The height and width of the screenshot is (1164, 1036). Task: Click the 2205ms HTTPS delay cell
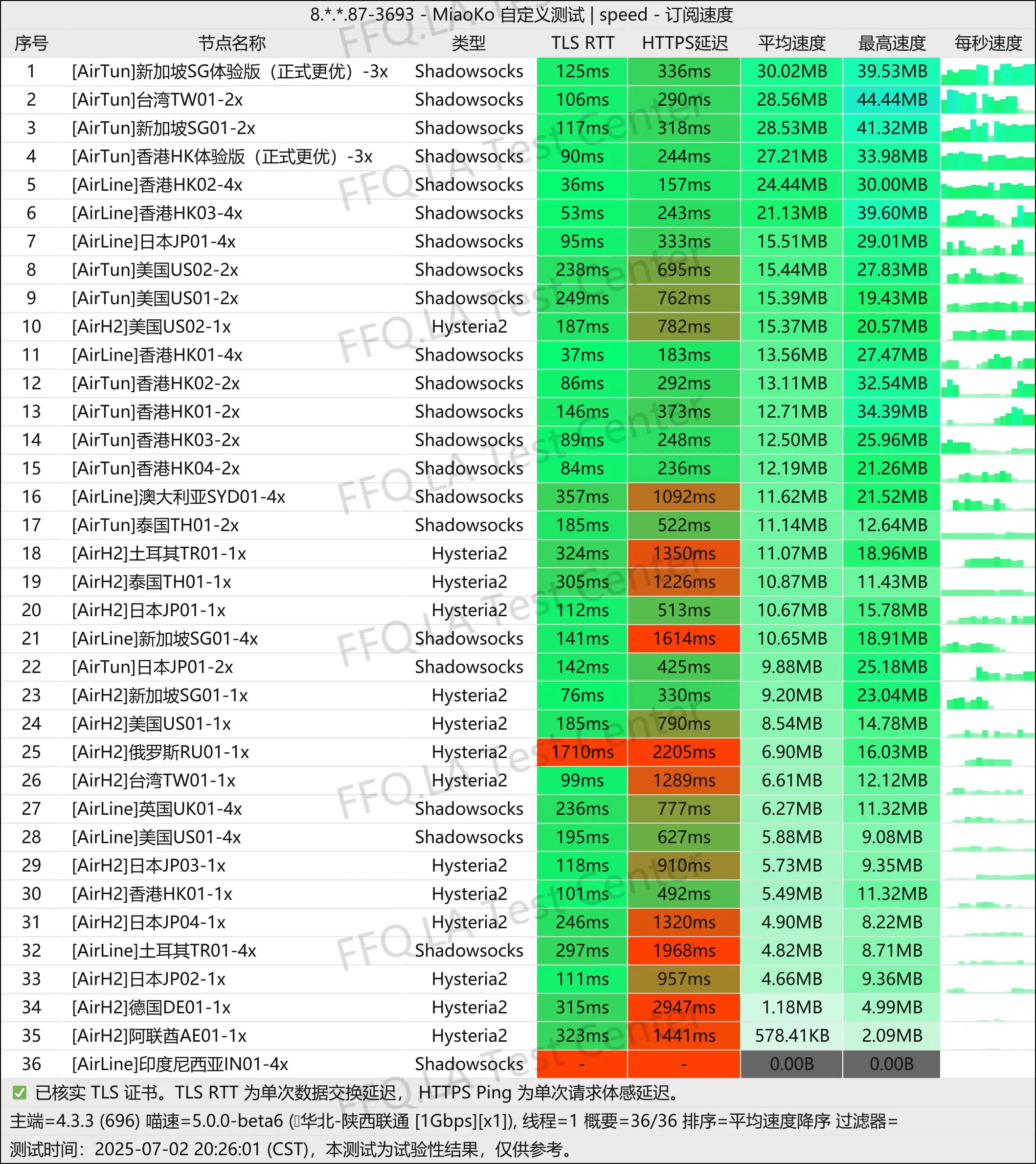[684, 752]
